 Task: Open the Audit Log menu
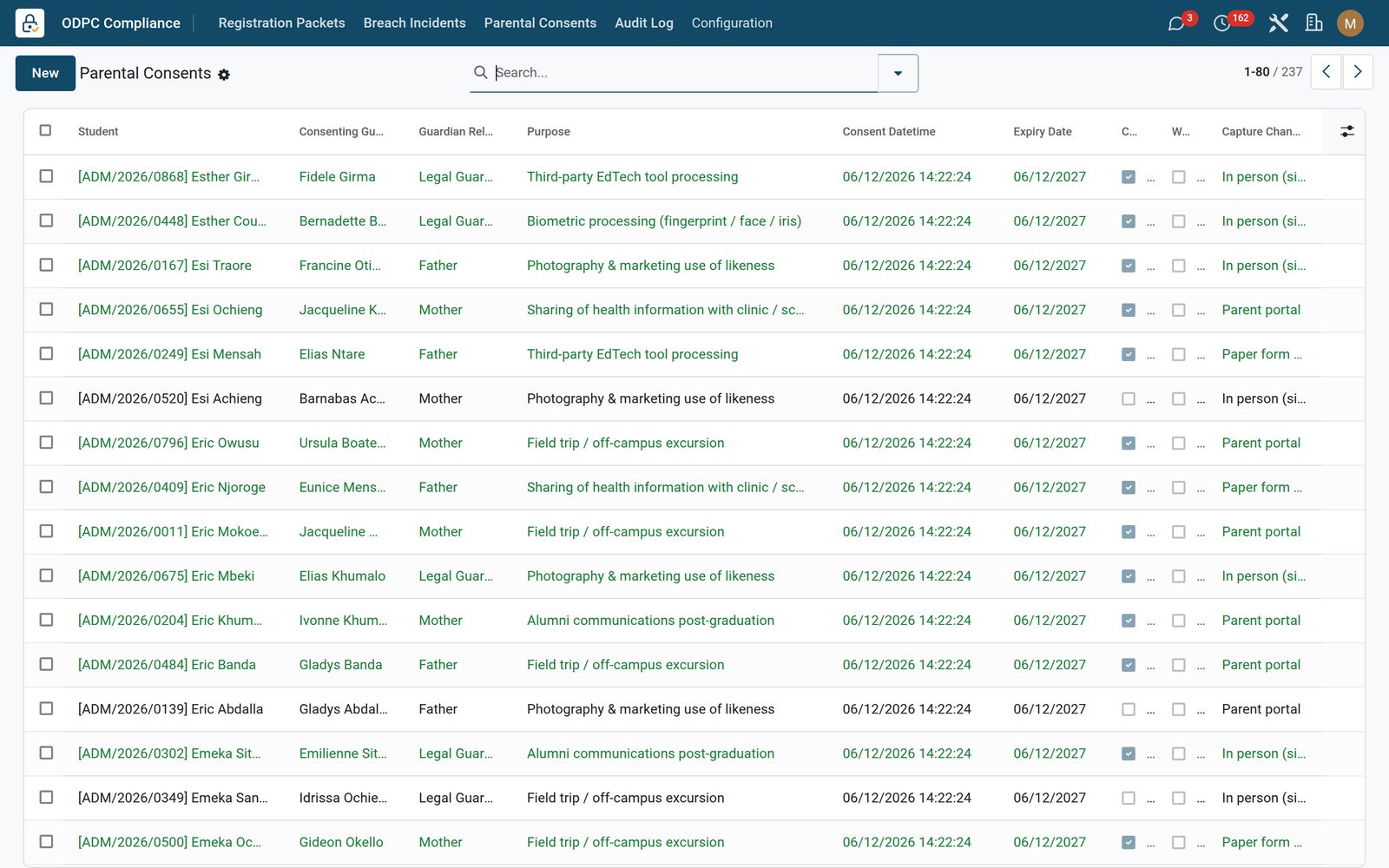pyautogui.click(x=643, y=23)
